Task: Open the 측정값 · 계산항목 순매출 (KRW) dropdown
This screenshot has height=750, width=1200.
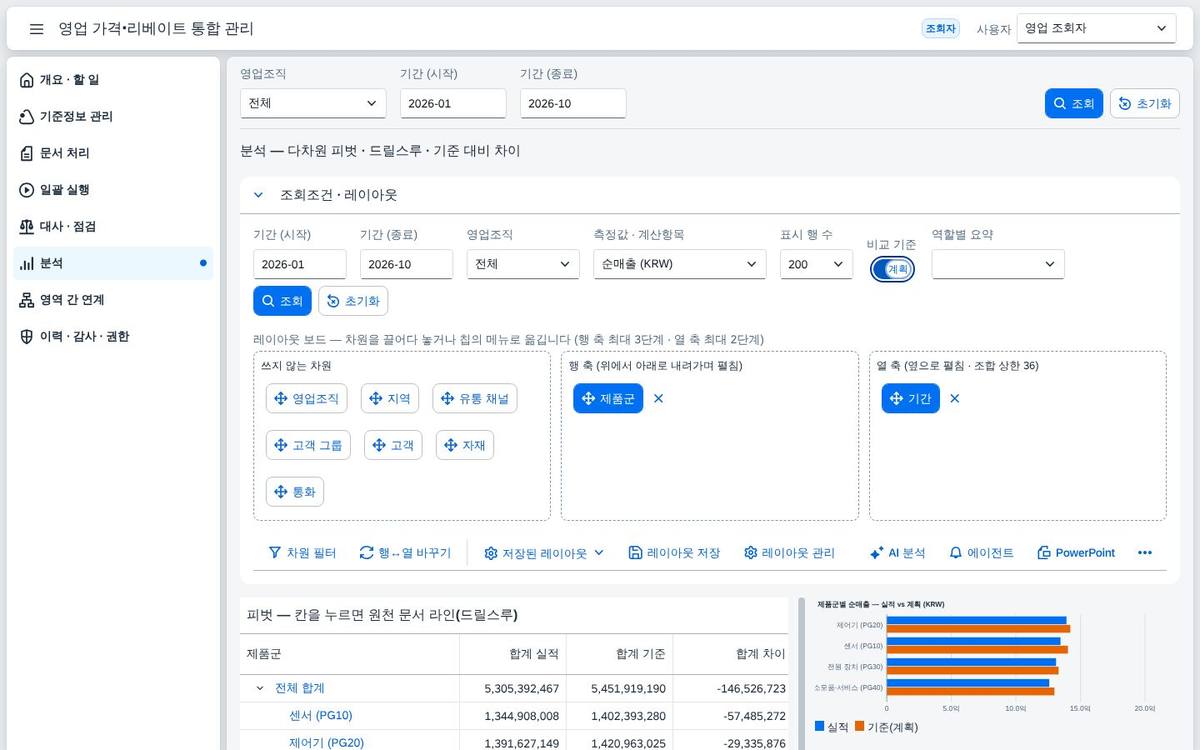Action: pos(680,264)
